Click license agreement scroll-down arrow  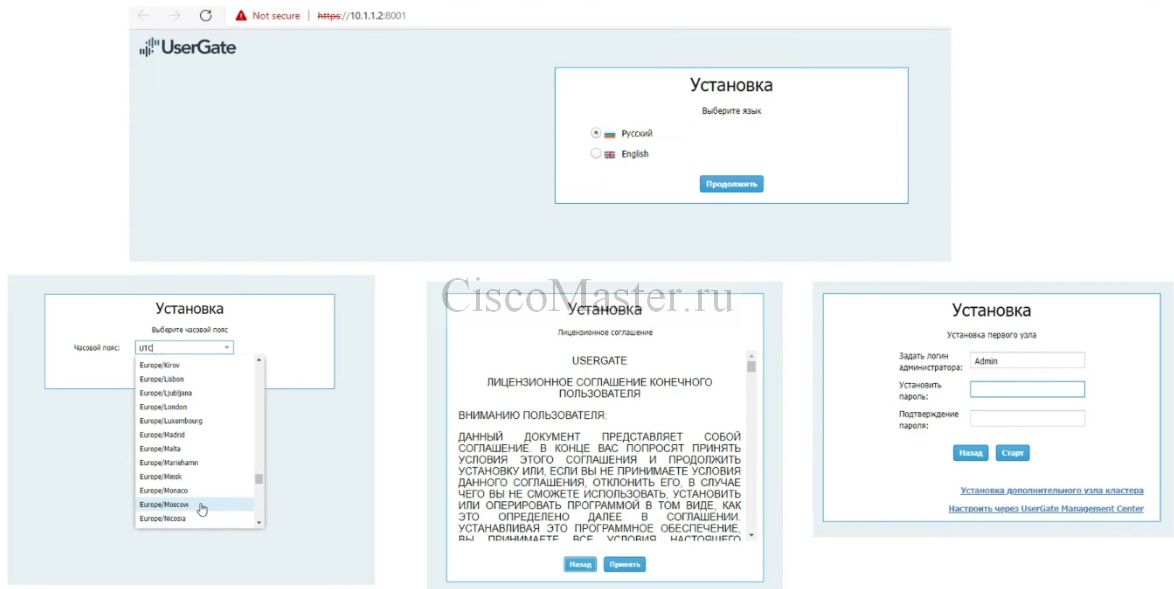coord(752,536)
